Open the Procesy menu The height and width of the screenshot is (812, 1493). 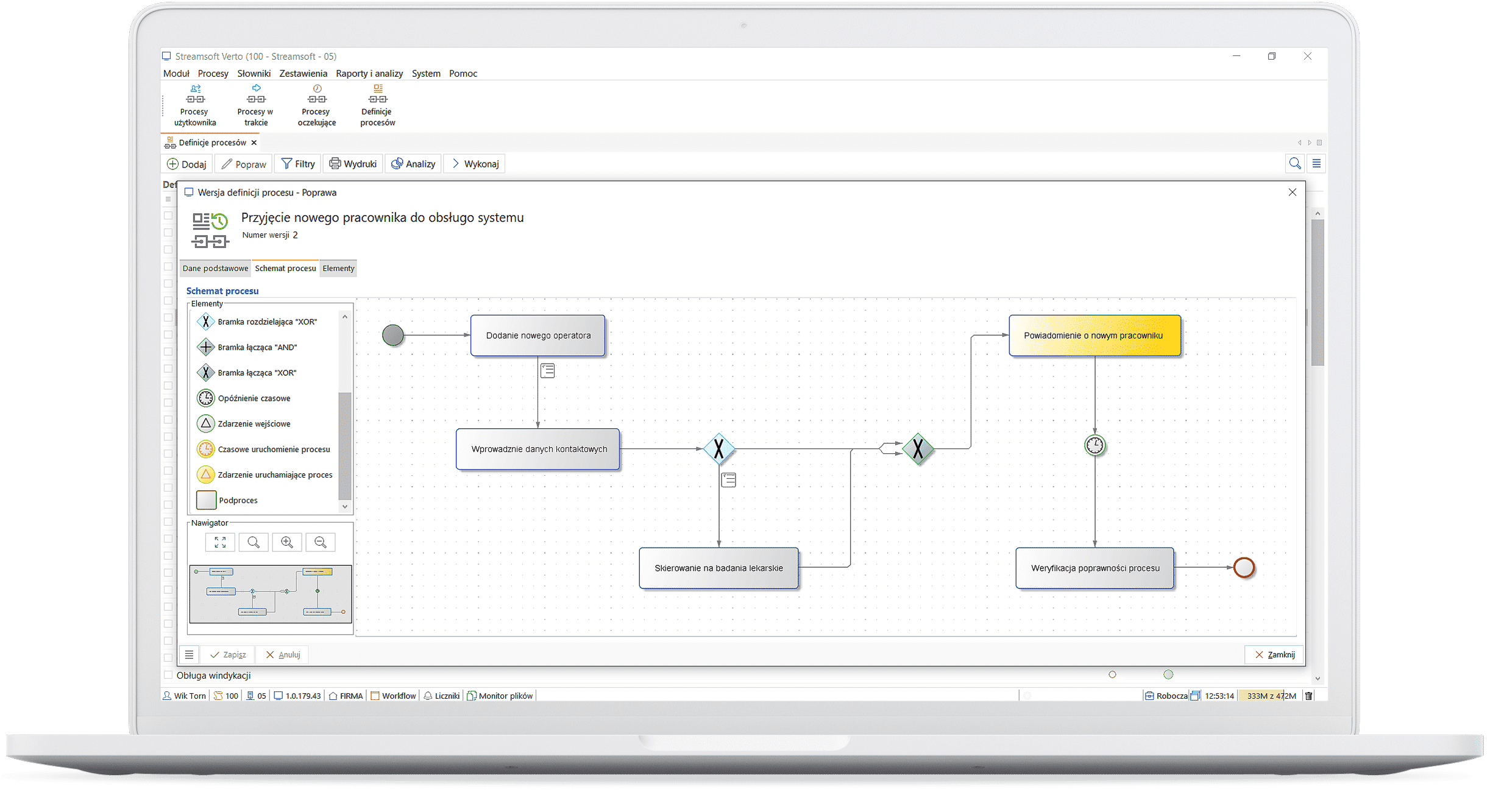213,74
